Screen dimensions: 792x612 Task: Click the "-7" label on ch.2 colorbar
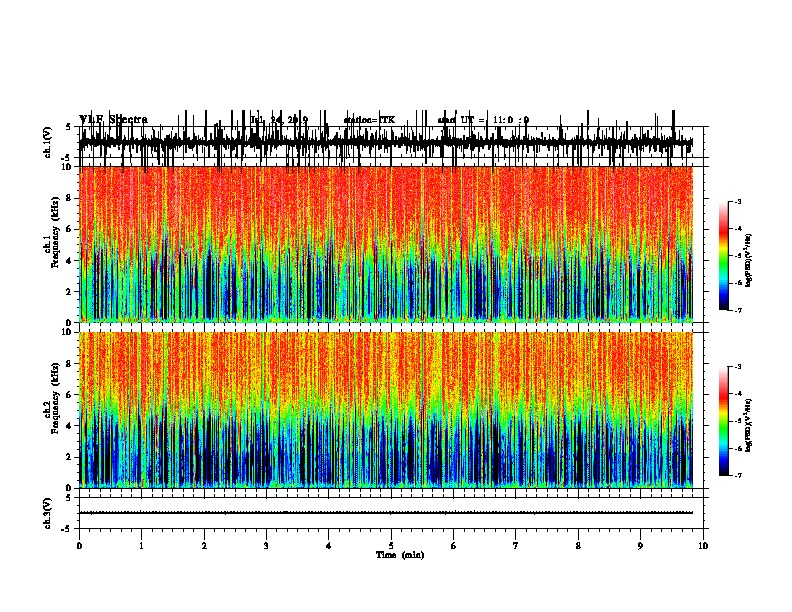point(738,476)
